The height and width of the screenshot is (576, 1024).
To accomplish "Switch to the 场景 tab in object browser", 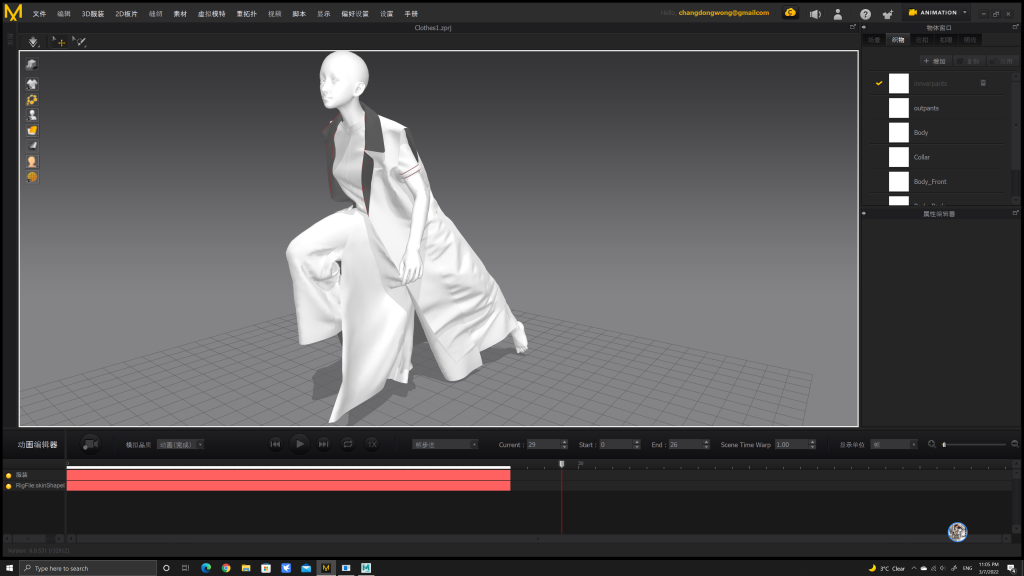I will click(874, 40).
